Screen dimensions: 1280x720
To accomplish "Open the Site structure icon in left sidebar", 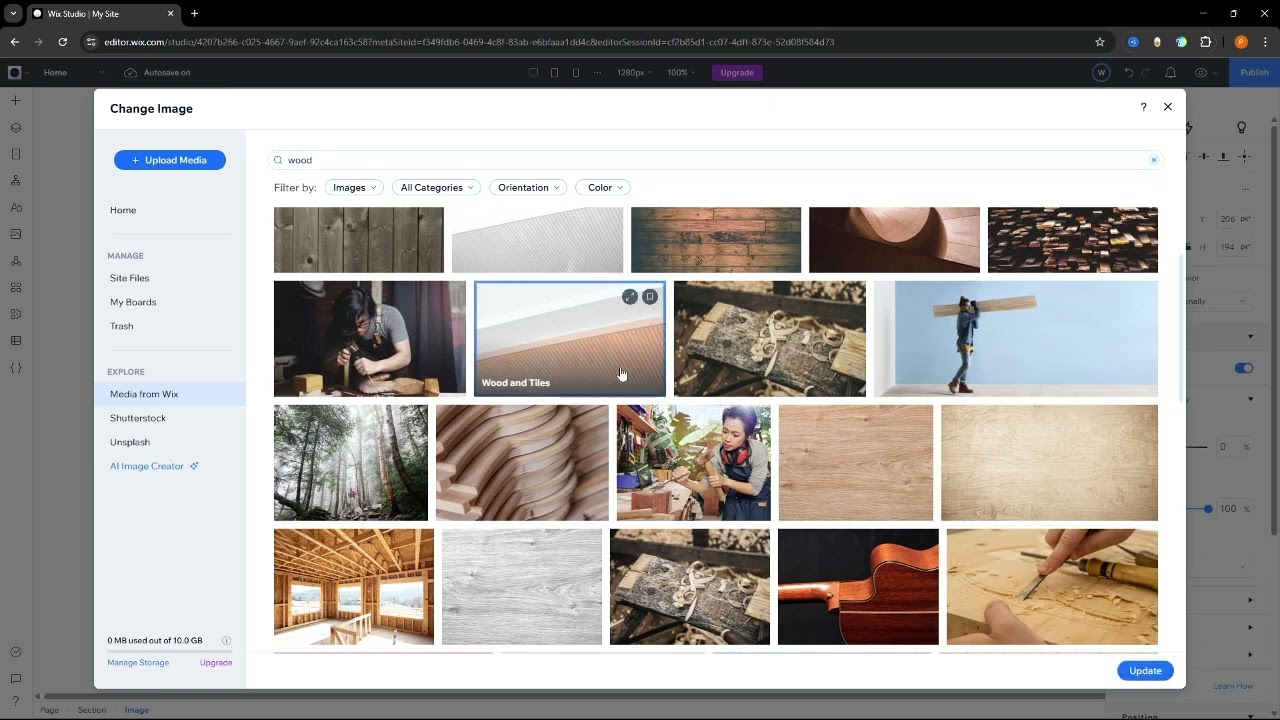I will (x=15, y=181).
